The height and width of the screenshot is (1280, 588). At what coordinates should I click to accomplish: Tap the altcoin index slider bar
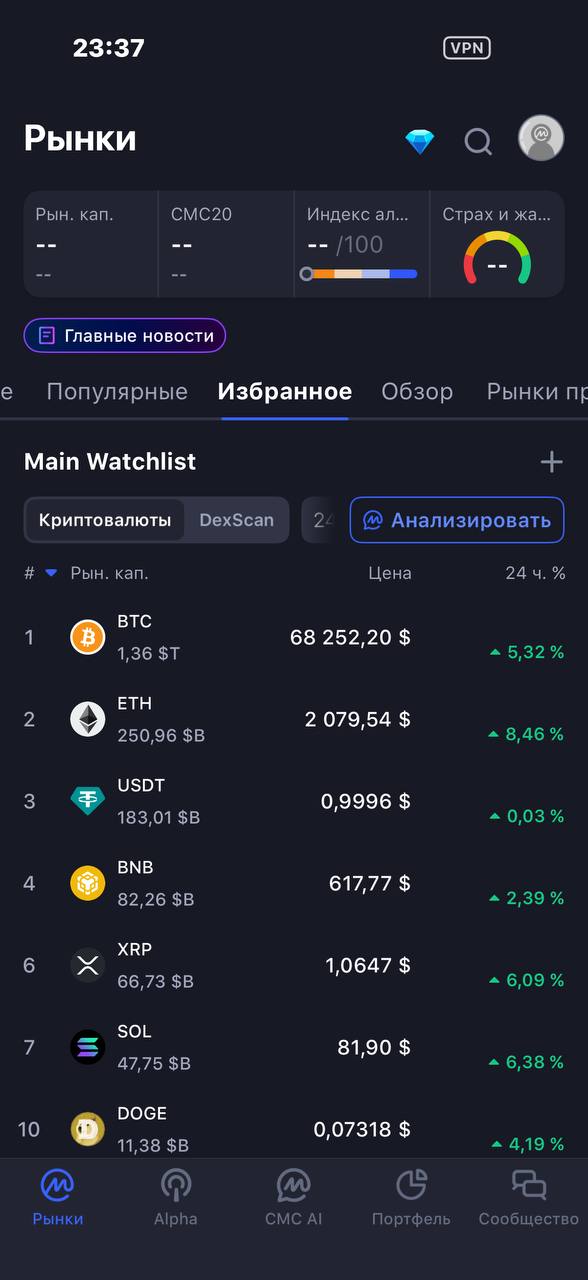pyautogui.click(x=359, y=273)
